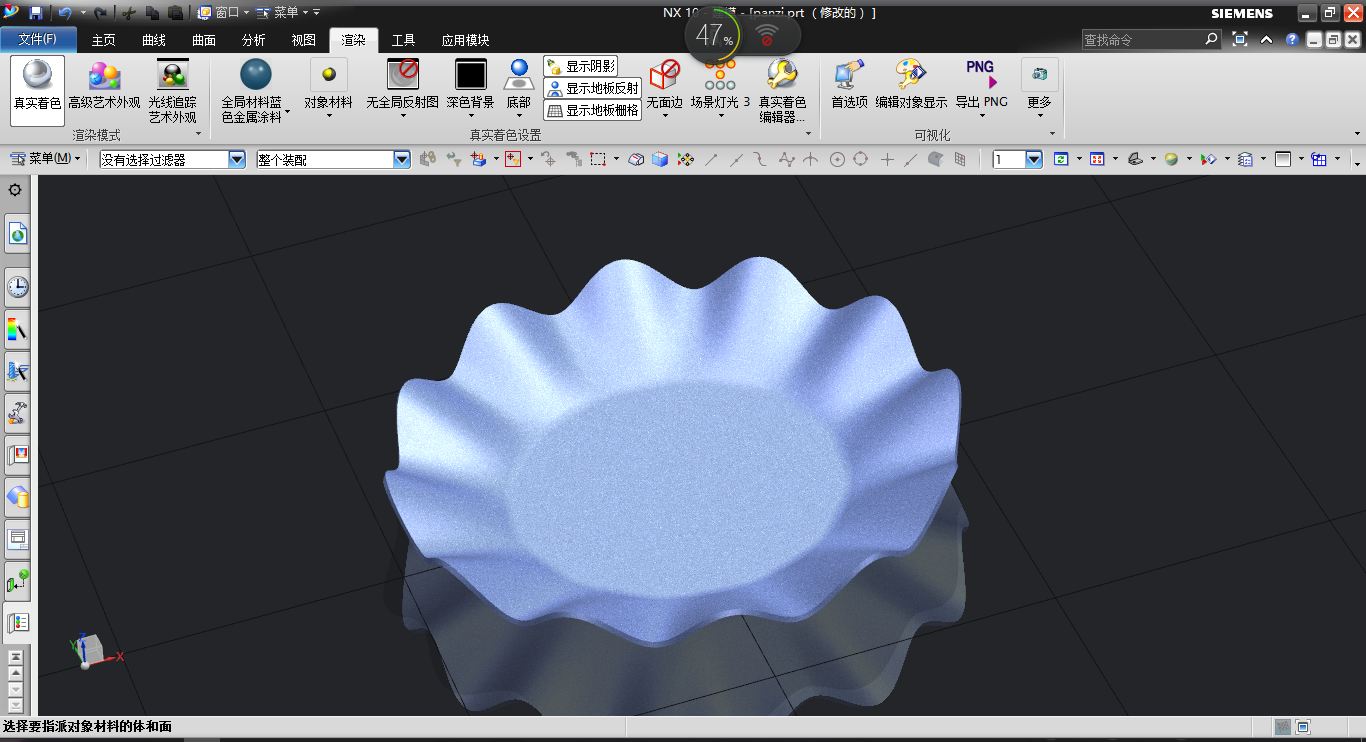Toggle full screen mode button

pos(1240,40)
